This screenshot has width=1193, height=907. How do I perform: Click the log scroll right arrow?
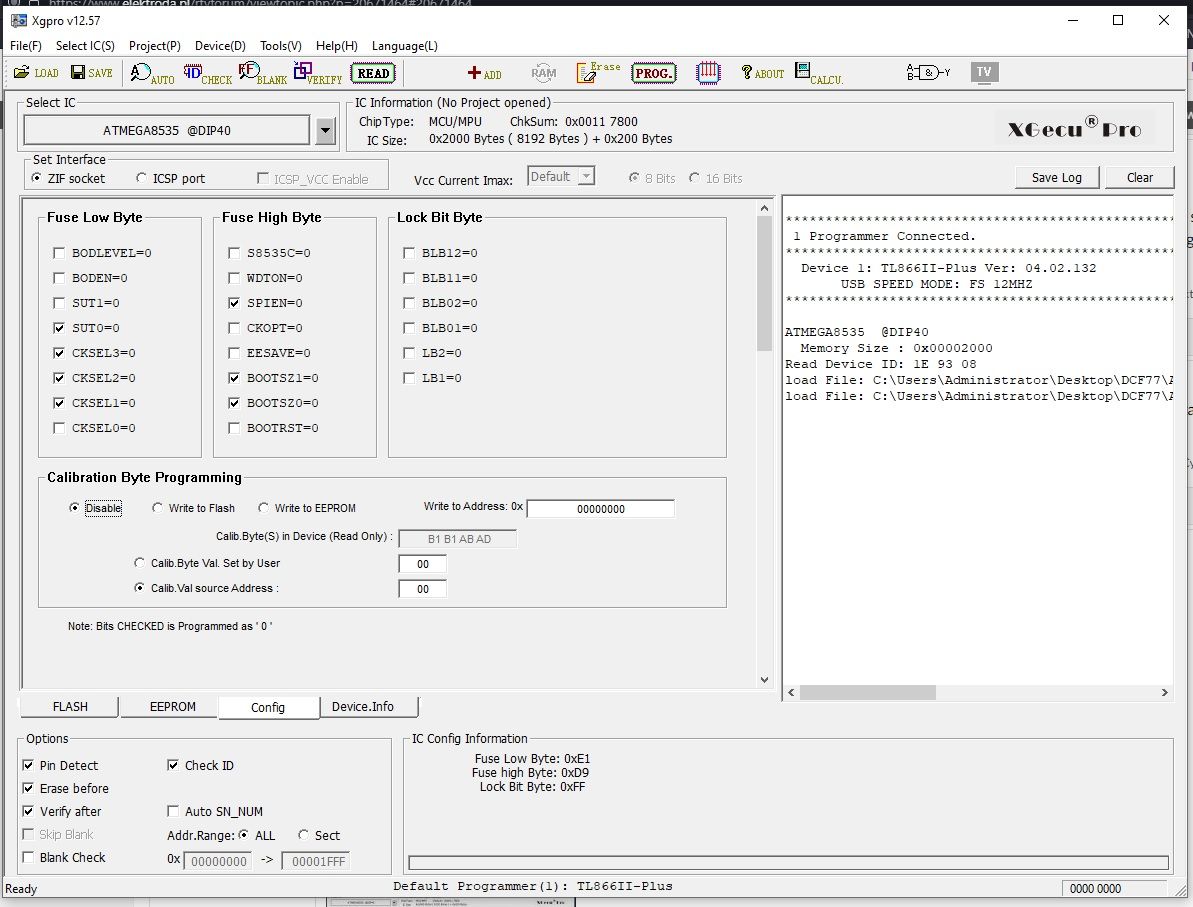pyautogui.click(x=1164, y=692)
